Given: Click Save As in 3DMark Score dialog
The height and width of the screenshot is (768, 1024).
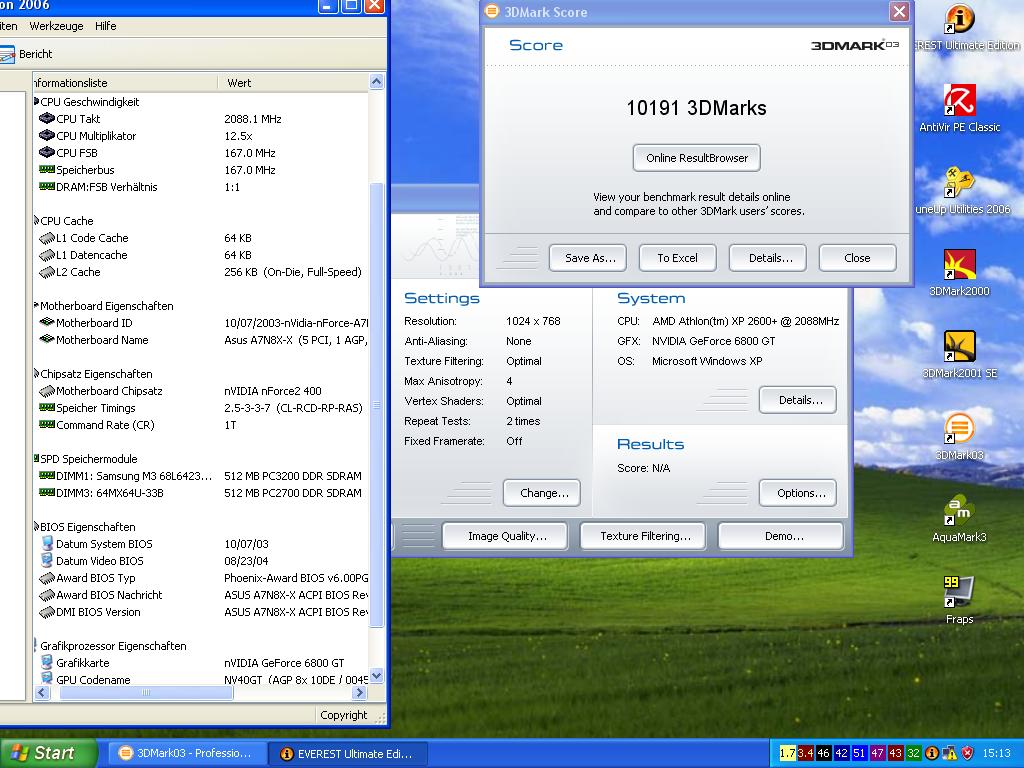Looking at the screenshot, I should tap(588, 258).
